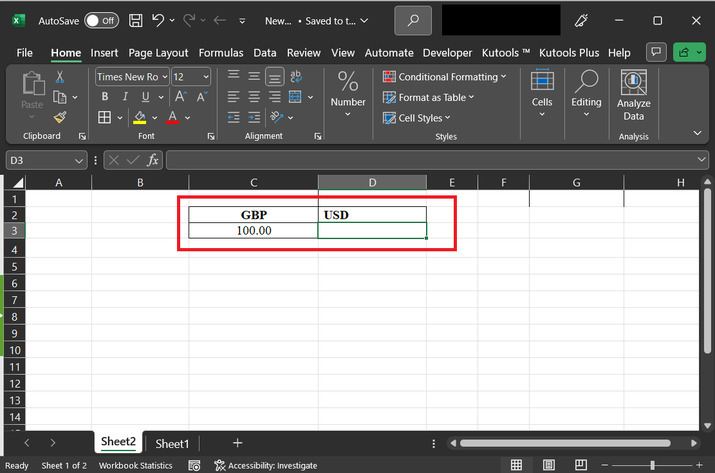
Task: Select Top Align icon
Action: 233,76
